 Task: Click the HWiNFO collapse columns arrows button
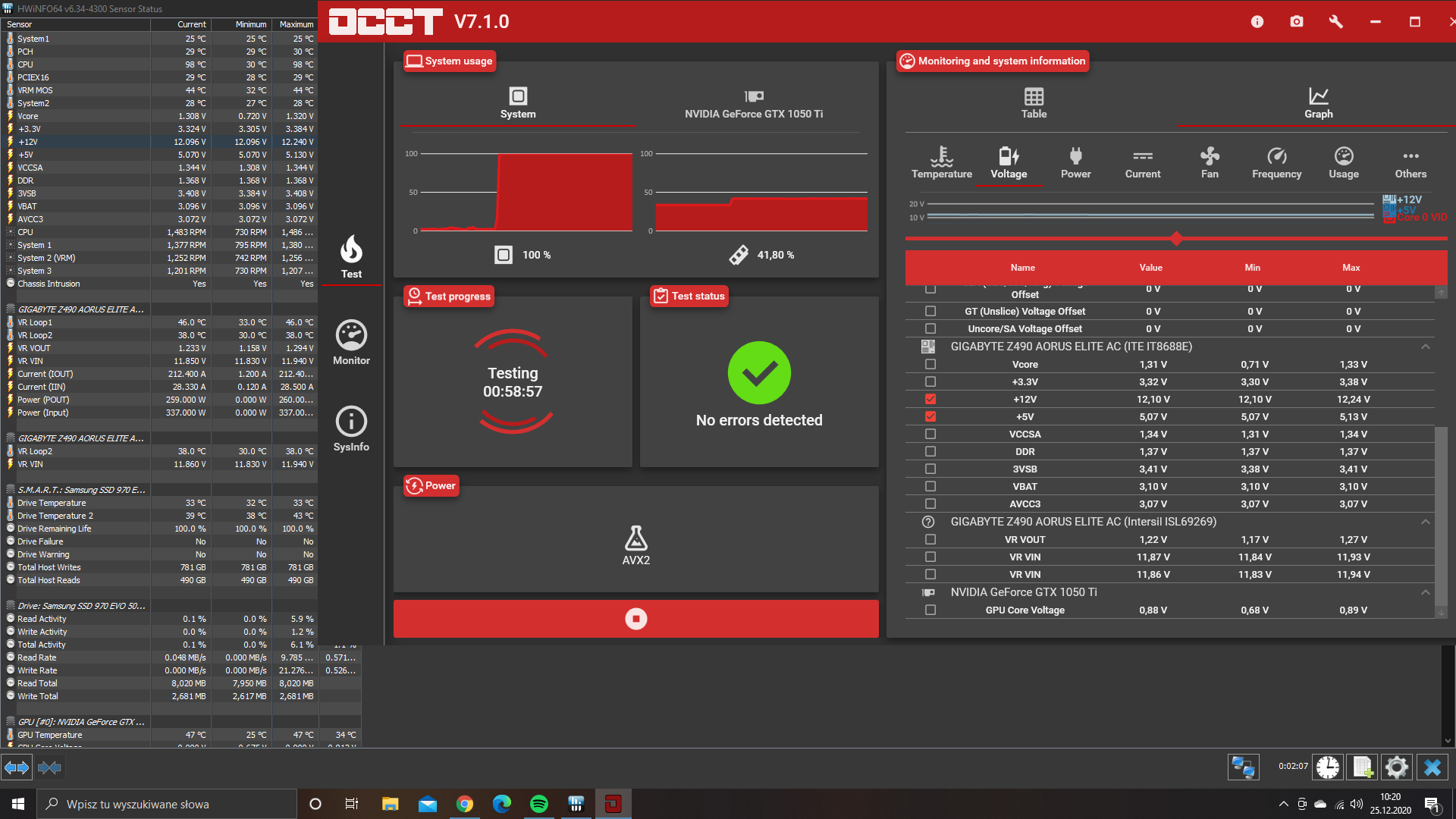click(49, 768)
